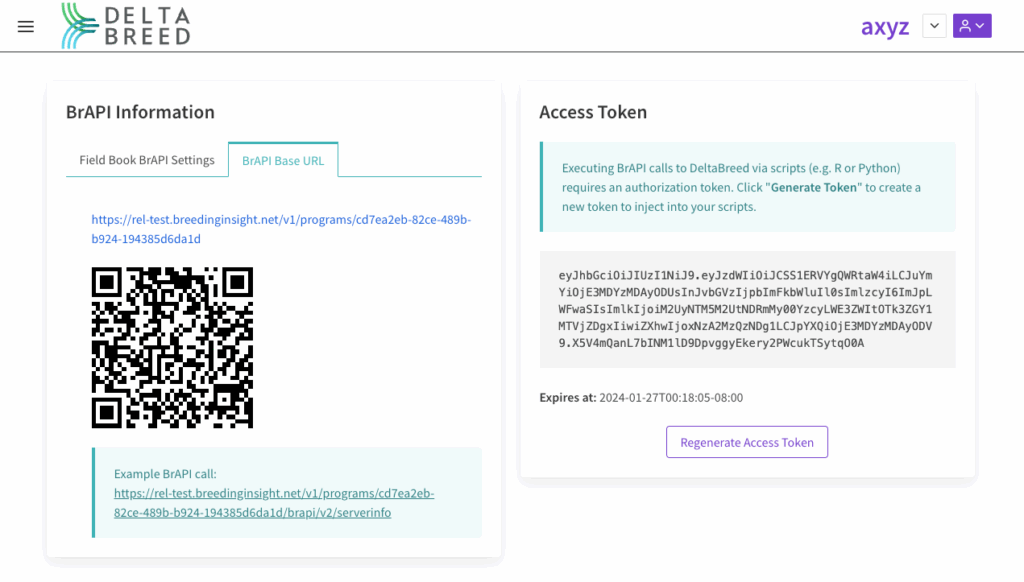
Task: Click the access token code text box
Action: coord(747,309)
